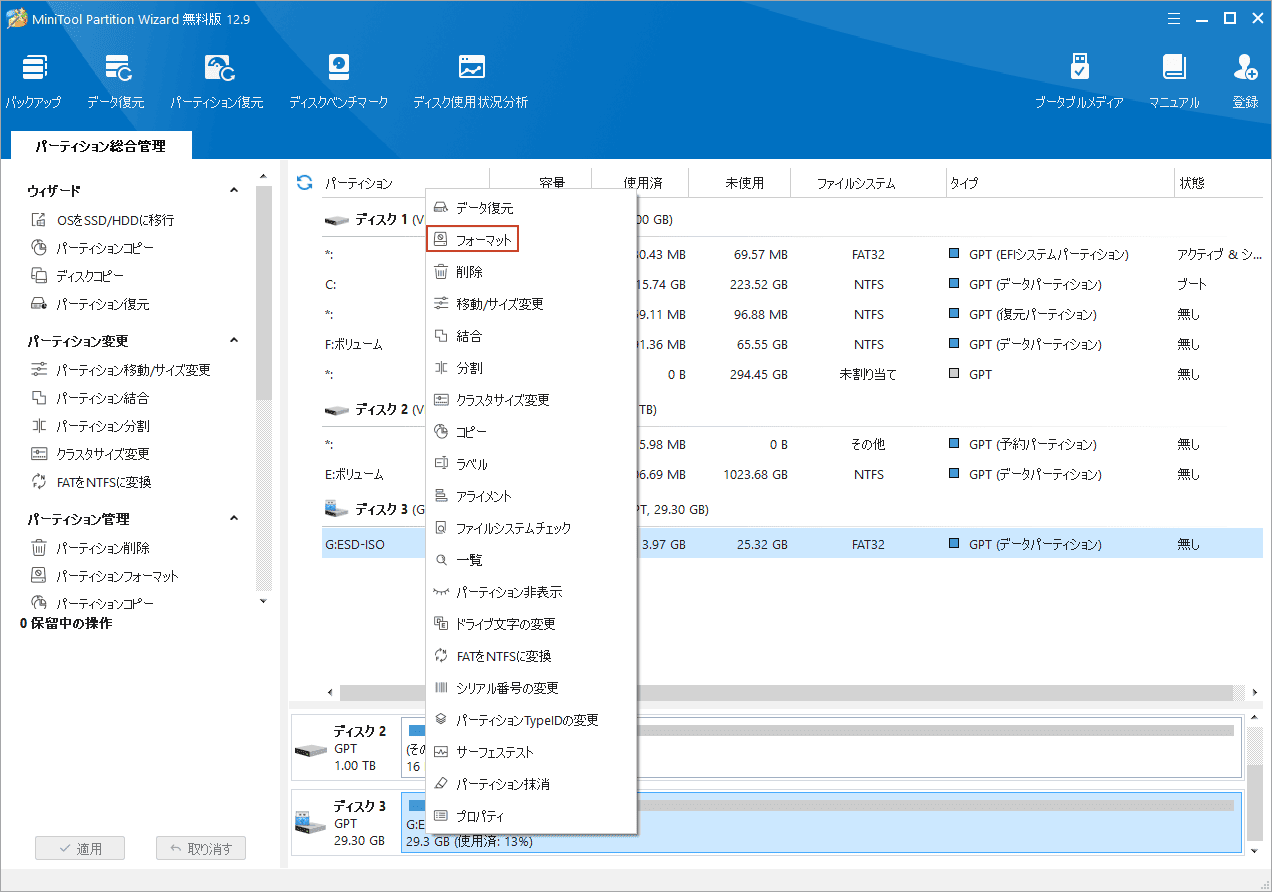This screenshot has width=1272, height=892.
Task: Choose パーティション復元 in the sidebar wizard list
Action: (91, 304)
